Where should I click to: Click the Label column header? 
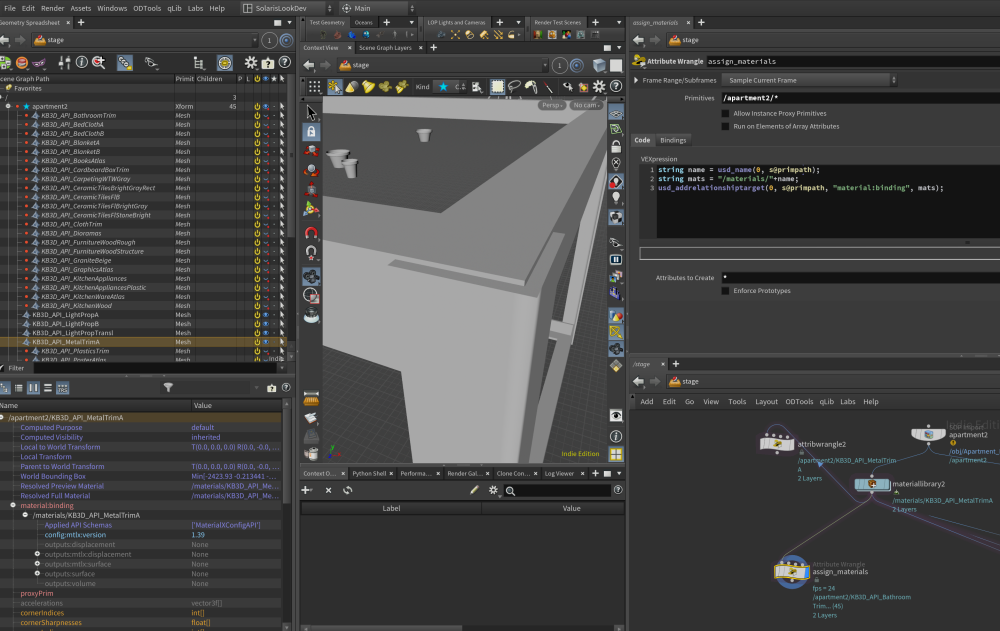click(391, 509)
